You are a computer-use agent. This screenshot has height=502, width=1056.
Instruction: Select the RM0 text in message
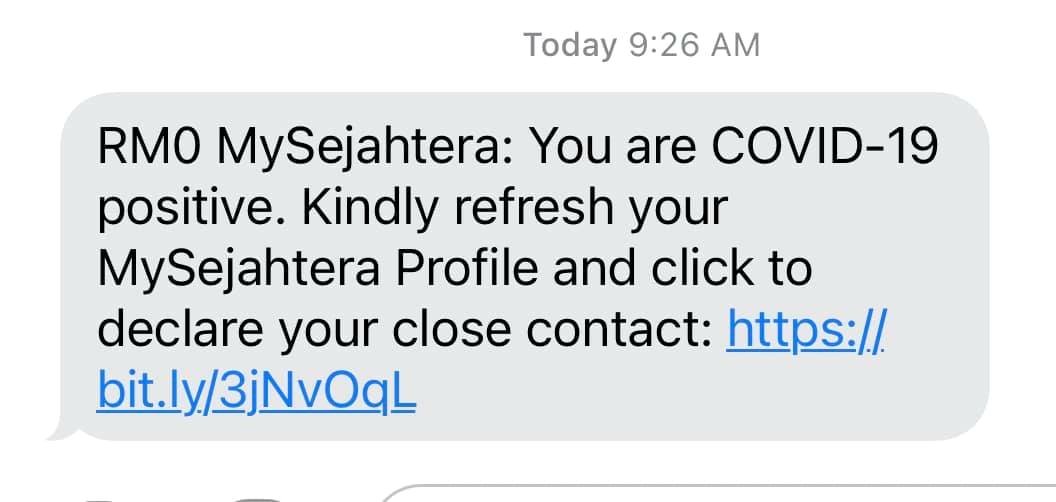(x=149, y=148)
